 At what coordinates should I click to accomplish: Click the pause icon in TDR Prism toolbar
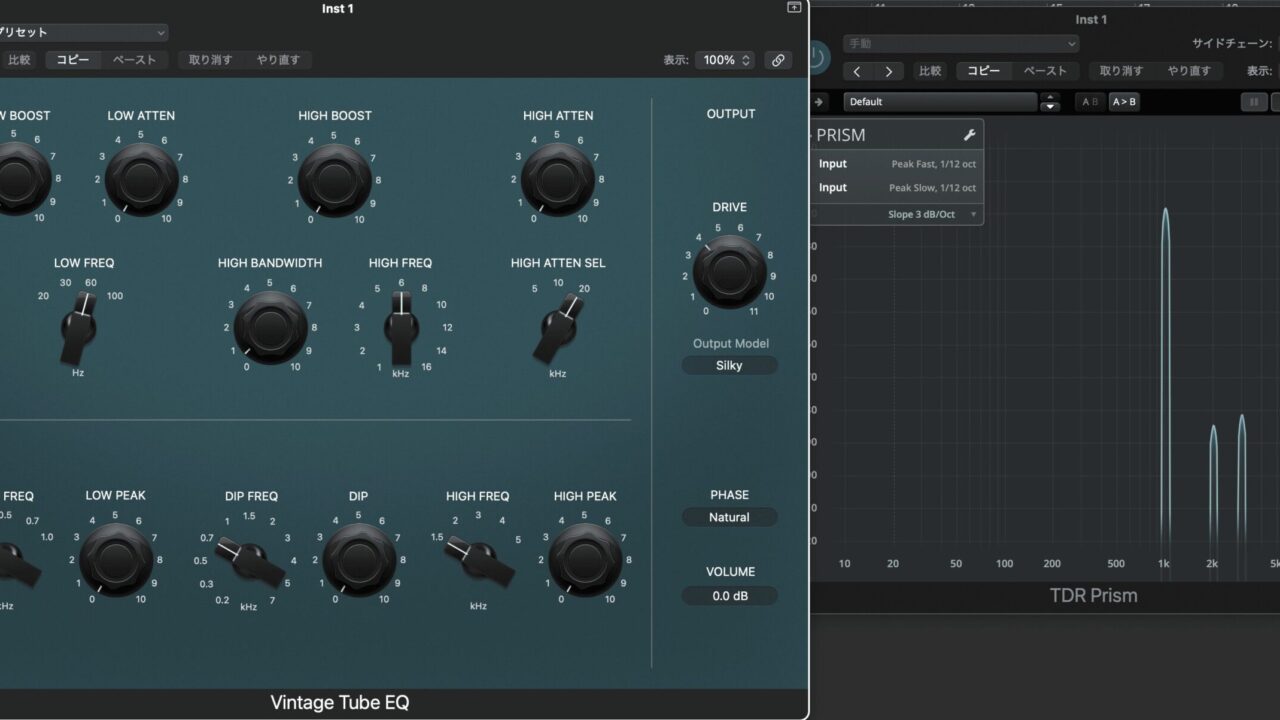[x=1252, y=102]
